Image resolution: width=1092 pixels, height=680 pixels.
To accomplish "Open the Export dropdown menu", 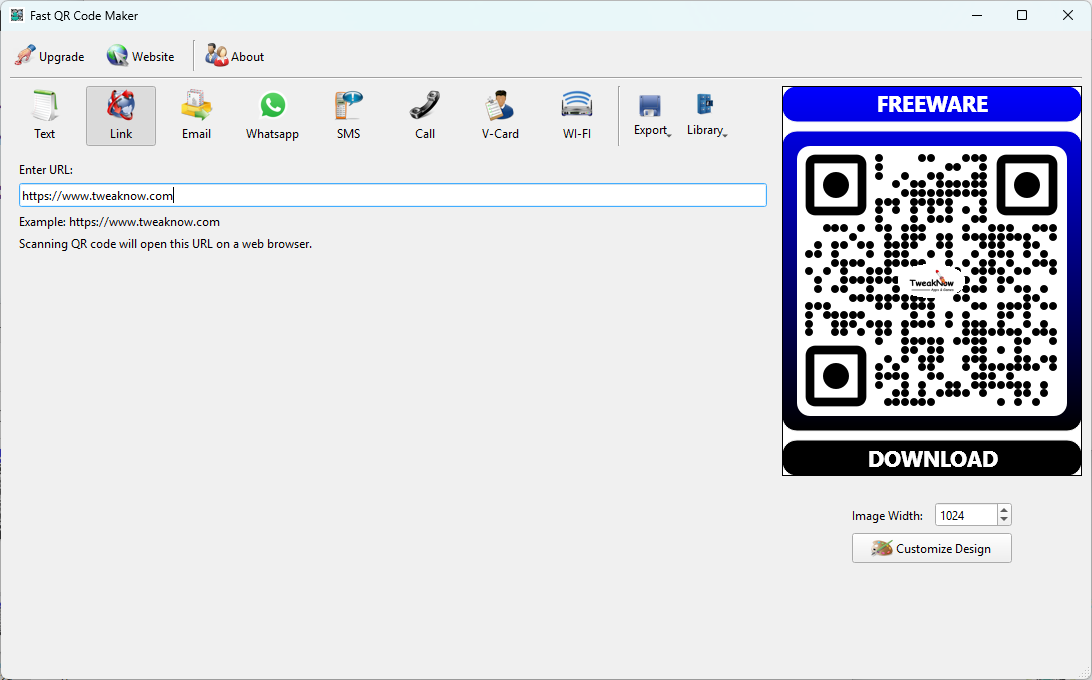I will pyautogui.click(x=652, y=116).
